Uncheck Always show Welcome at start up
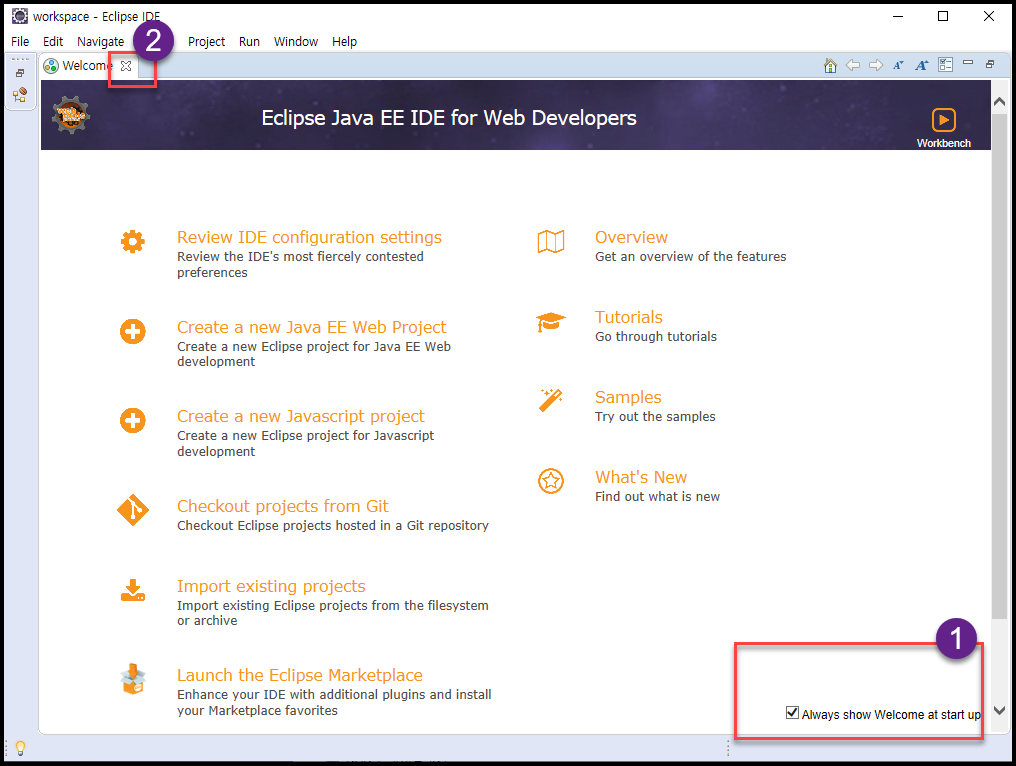 click(x=792, y=713)
